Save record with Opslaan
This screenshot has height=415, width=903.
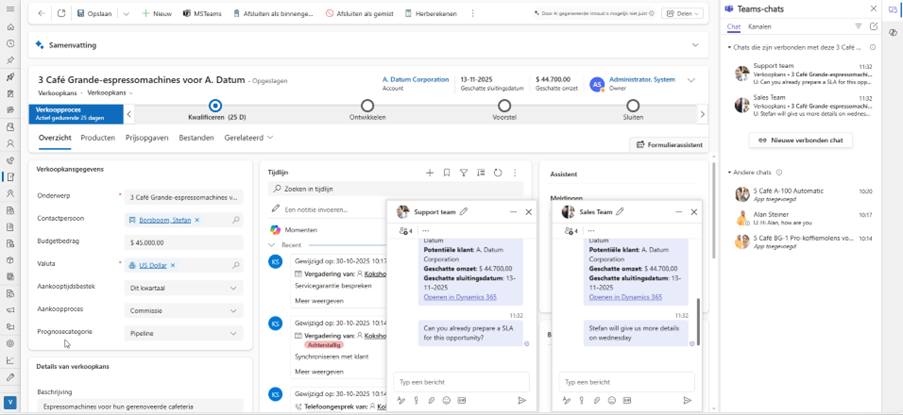[x=95, y=13]
